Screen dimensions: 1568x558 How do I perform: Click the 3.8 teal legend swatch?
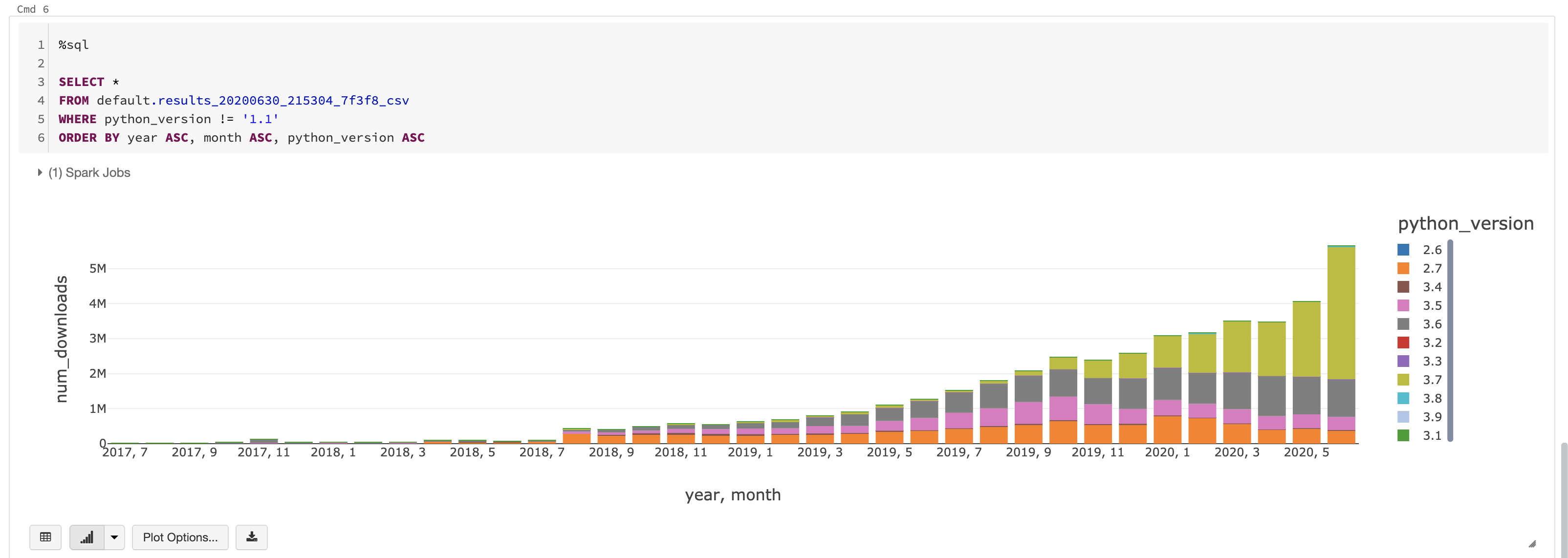1403,399
